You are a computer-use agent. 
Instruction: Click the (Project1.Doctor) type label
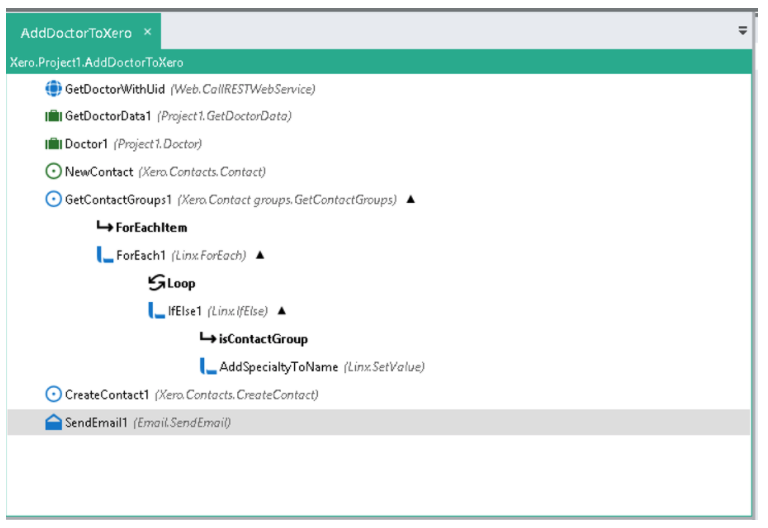[x=158, y=144]
